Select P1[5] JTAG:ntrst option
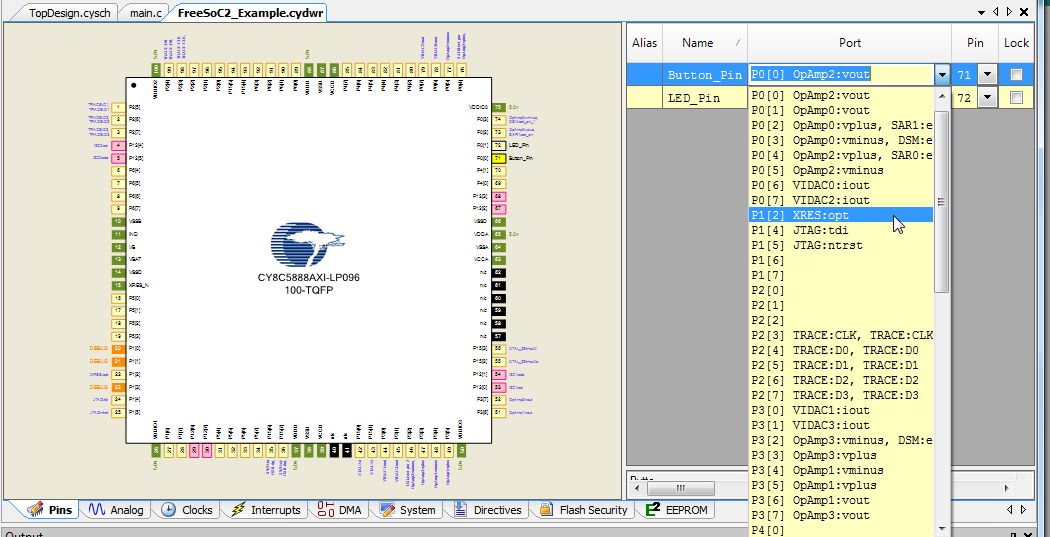 tap(840, 245)
